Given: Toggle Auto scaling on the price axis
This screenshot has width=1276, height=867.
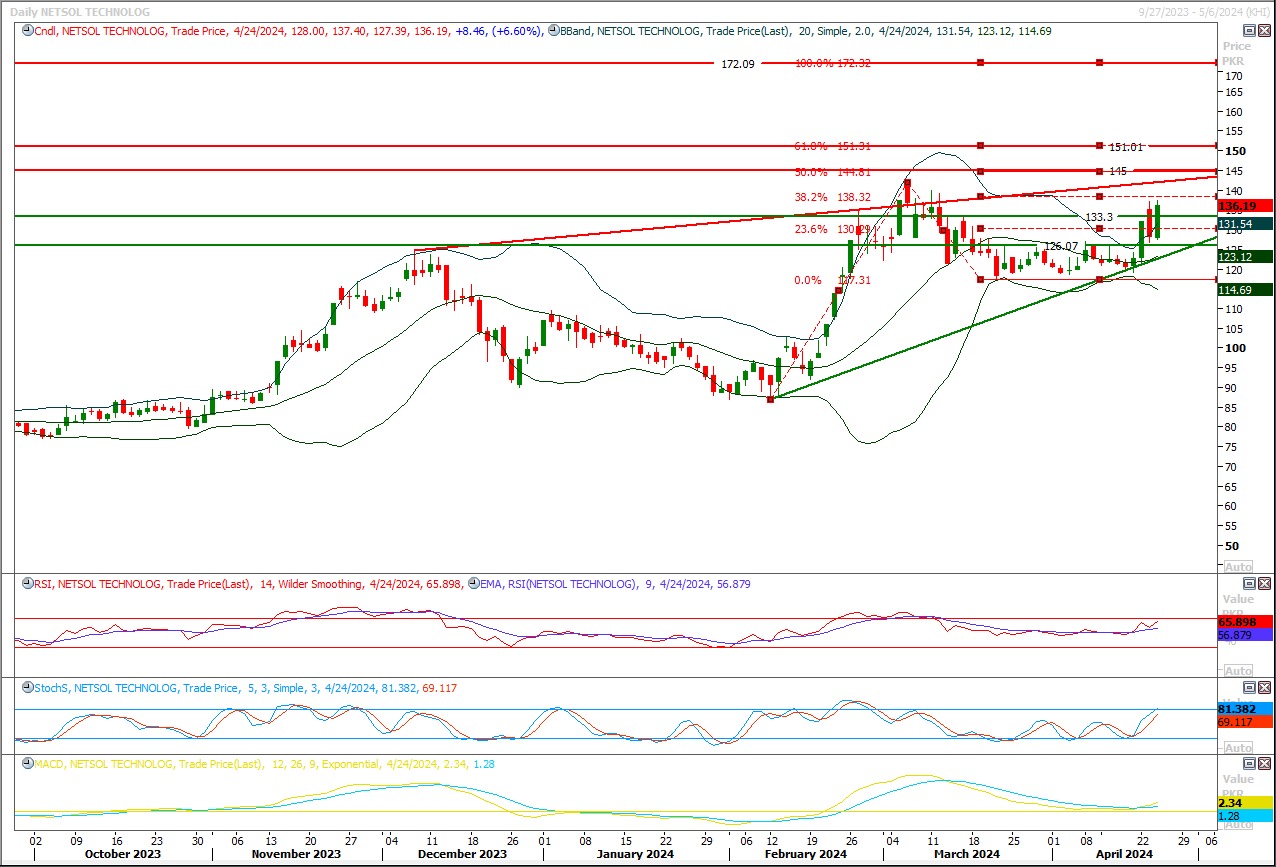Looking at the screenshot, I should (1238, 566).
